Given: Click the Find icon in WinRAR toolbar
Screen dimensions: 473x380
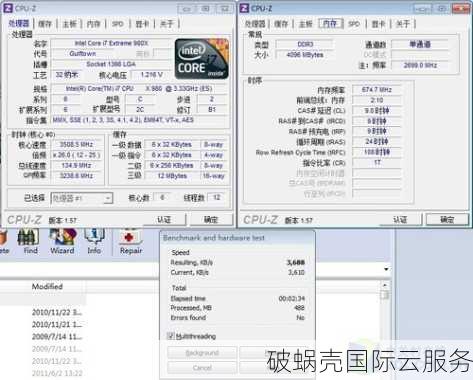Looking at the screenshot, I should tap(30, 241).
